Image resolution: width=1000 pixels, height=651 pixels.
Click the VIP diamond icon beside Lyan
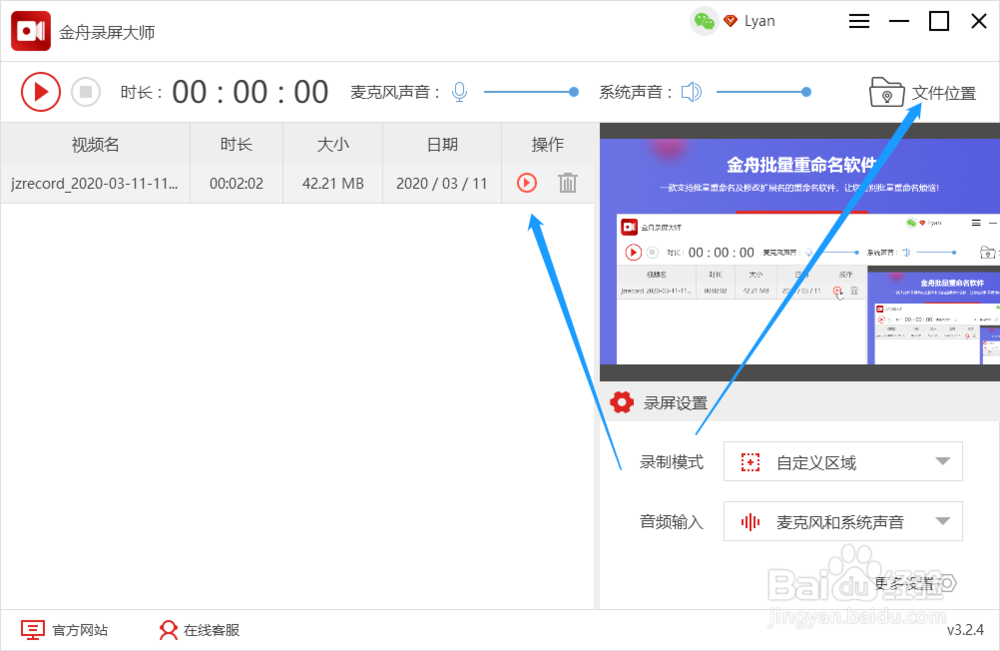[731, 21]
